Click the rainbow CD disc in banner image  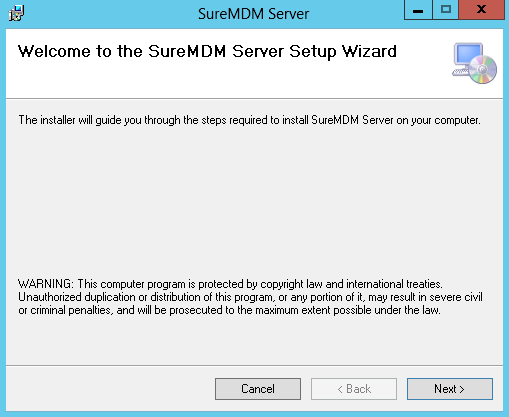483,70
